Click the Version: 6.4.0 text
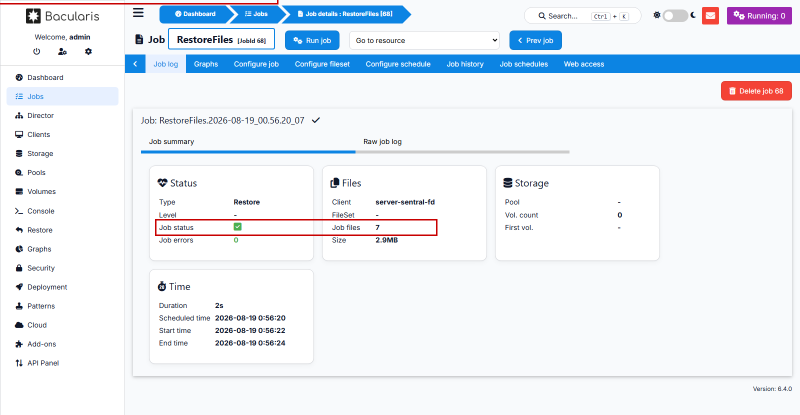 coord(772,389)
